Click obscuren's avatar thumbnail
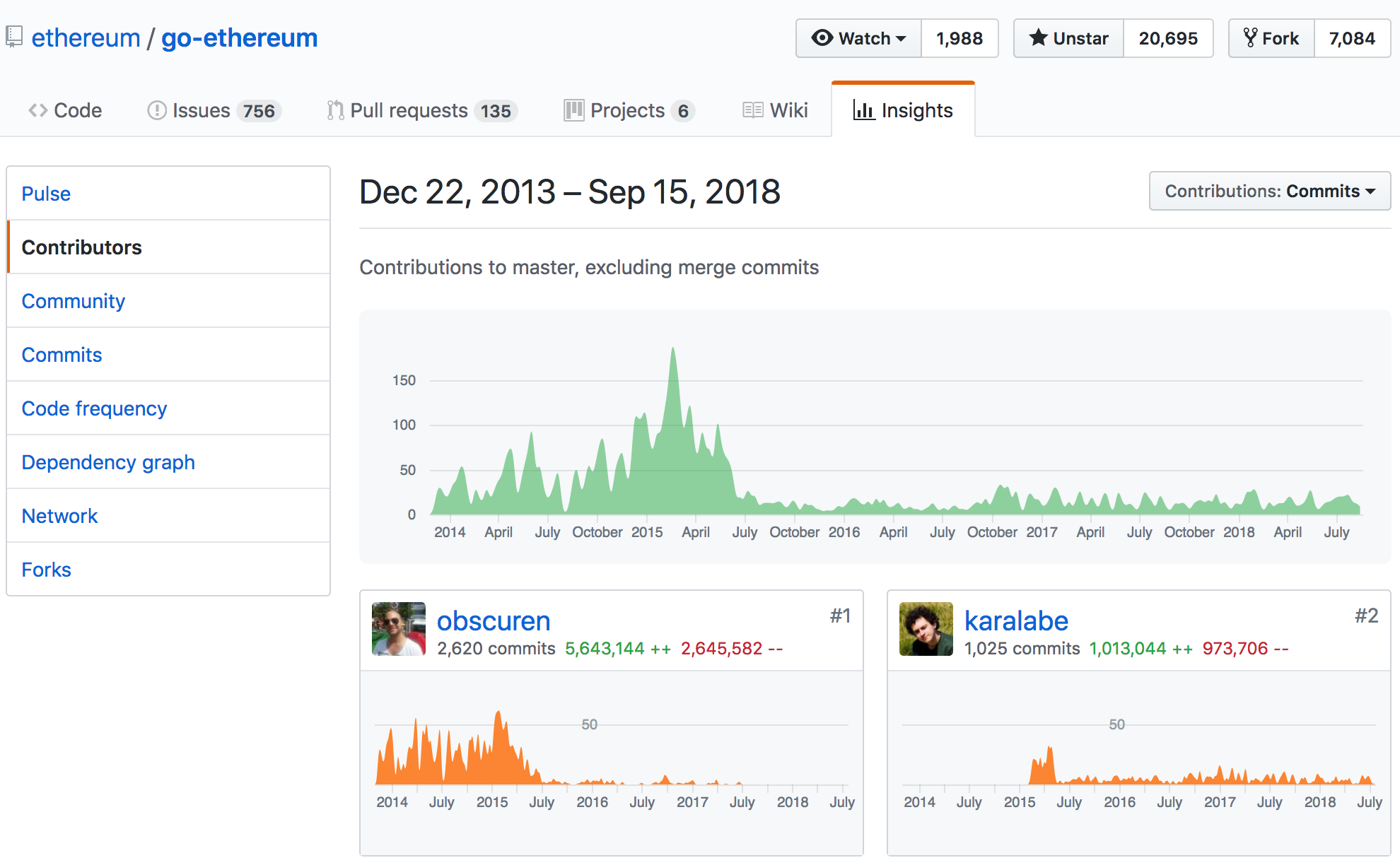 399,629
